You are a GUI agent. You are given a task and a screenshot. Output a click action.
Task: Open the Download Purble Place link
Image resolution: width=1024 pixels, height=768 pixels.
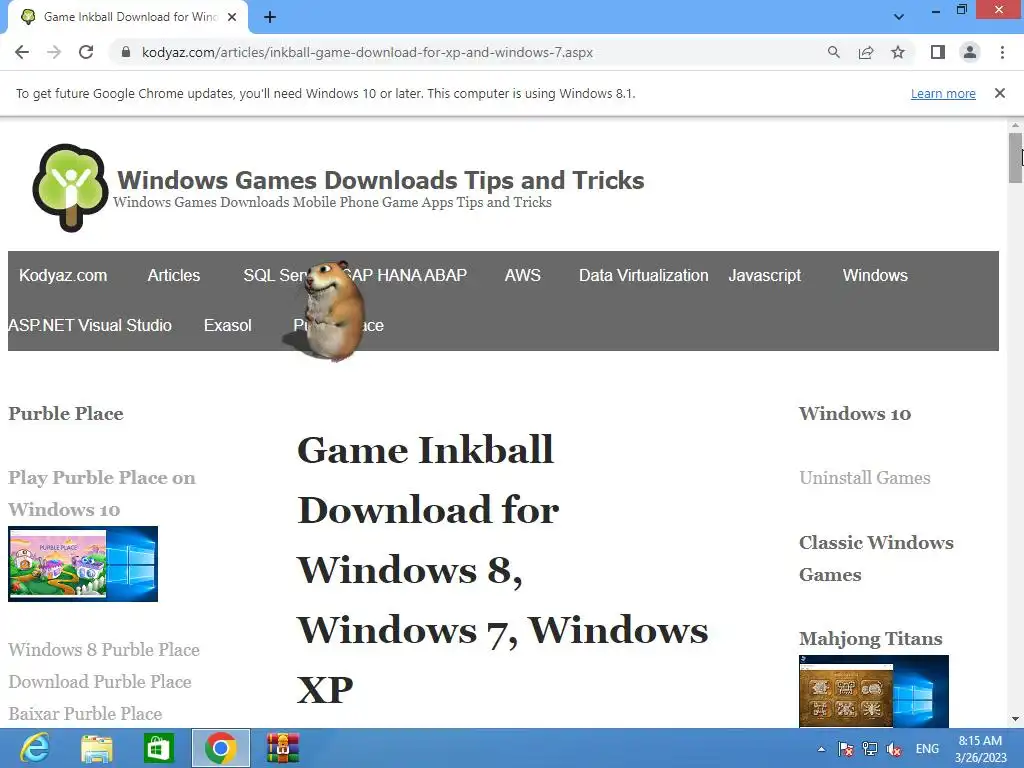pos(100,682)
